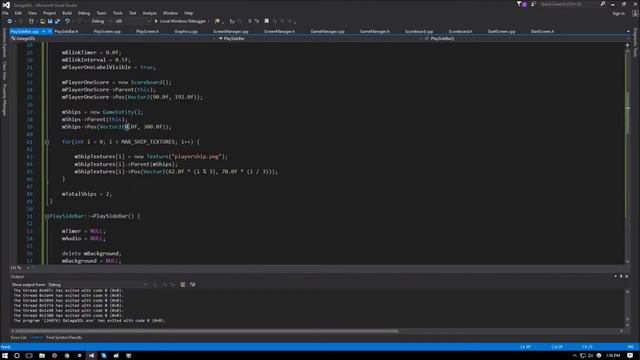Switch to the Scoreboard.cpp tab
This screenshot has width=640, height=360.
coord(419,31)
